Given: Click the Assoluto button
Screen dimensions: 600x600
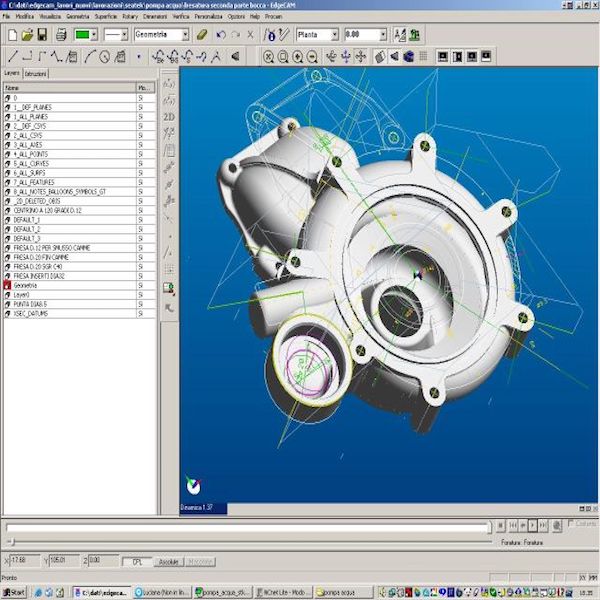Looking at the screenshot, I should (169, 561).
